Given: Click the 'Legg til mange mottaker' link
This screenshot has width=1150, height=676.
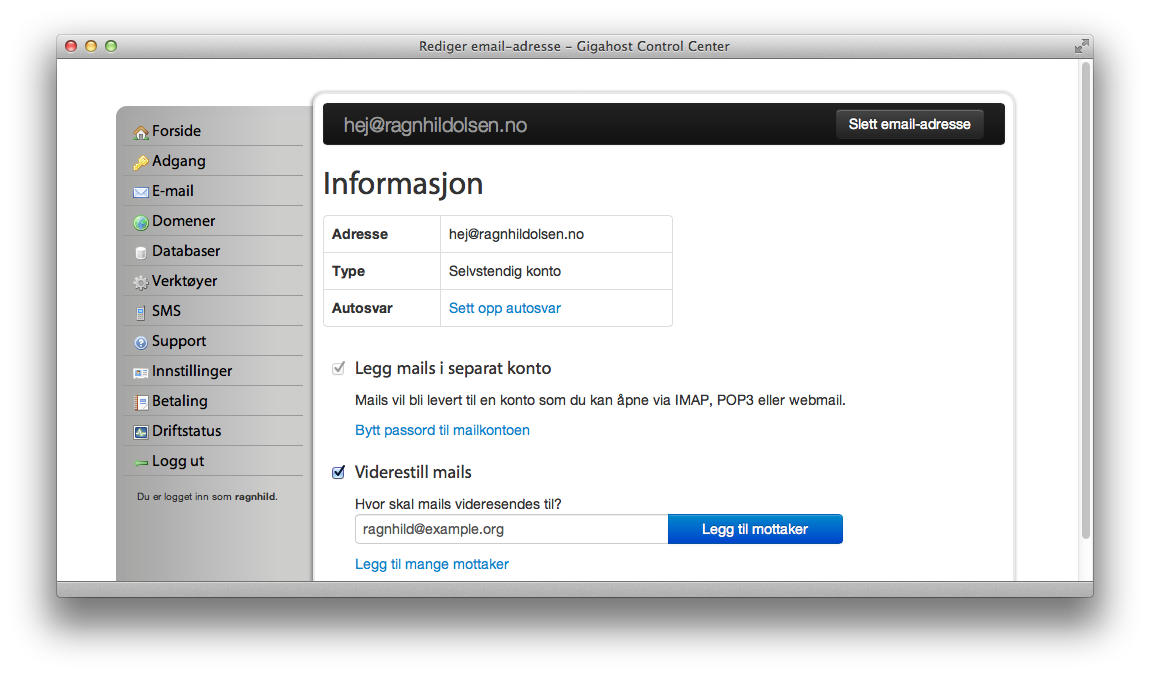Looking at the screenshot, I should tap(432, 564).
